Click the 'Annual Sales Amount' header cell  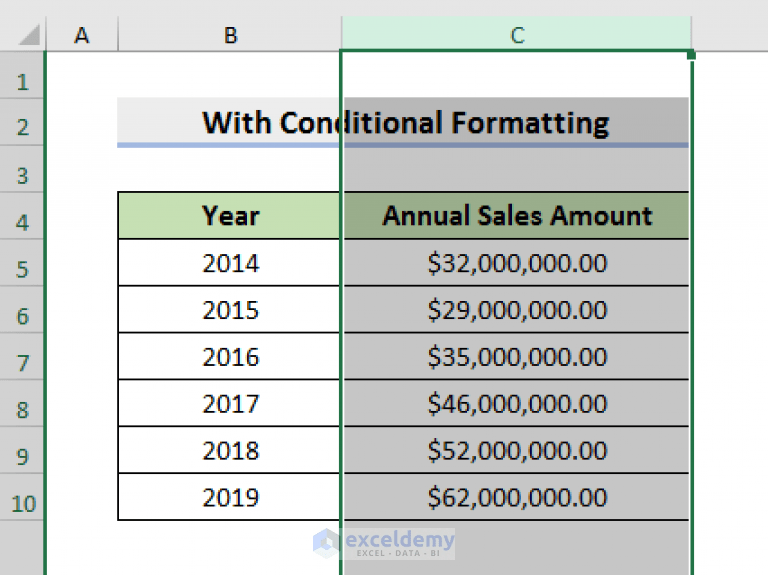click(x=516, y=216)
